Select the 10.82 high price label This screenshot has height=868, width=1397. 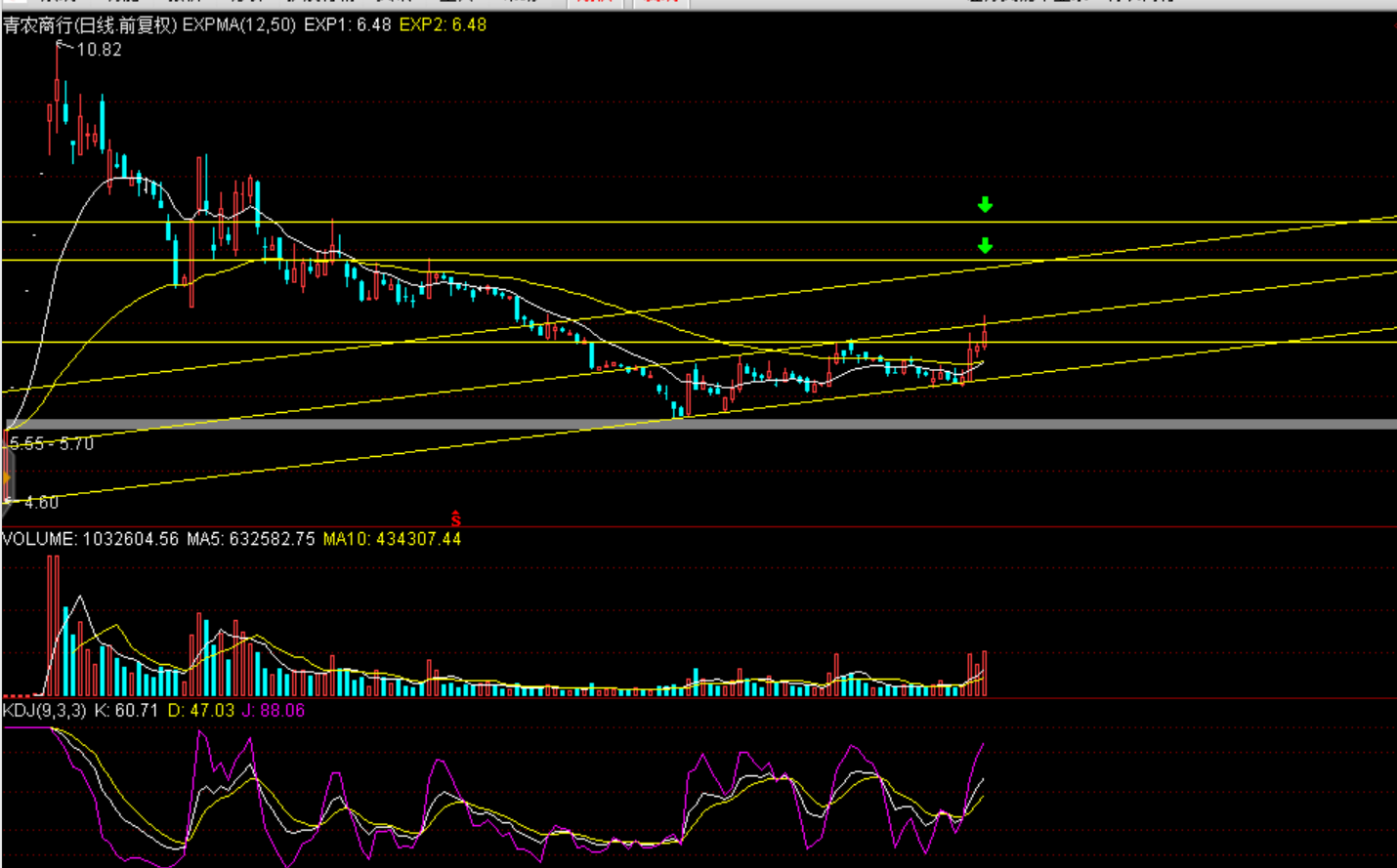point(99,50)
